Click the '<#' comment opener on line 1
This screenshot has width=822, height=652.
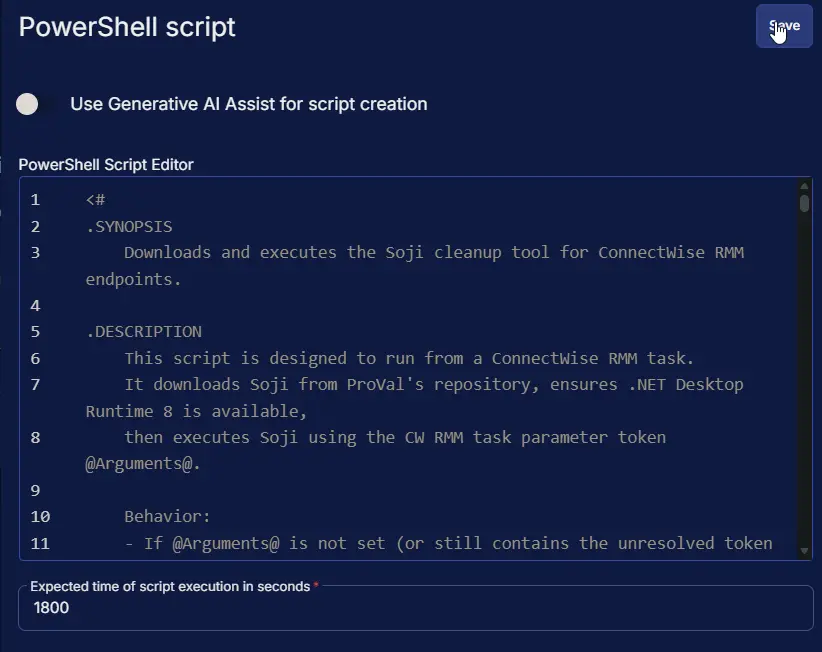pos(96,200)
